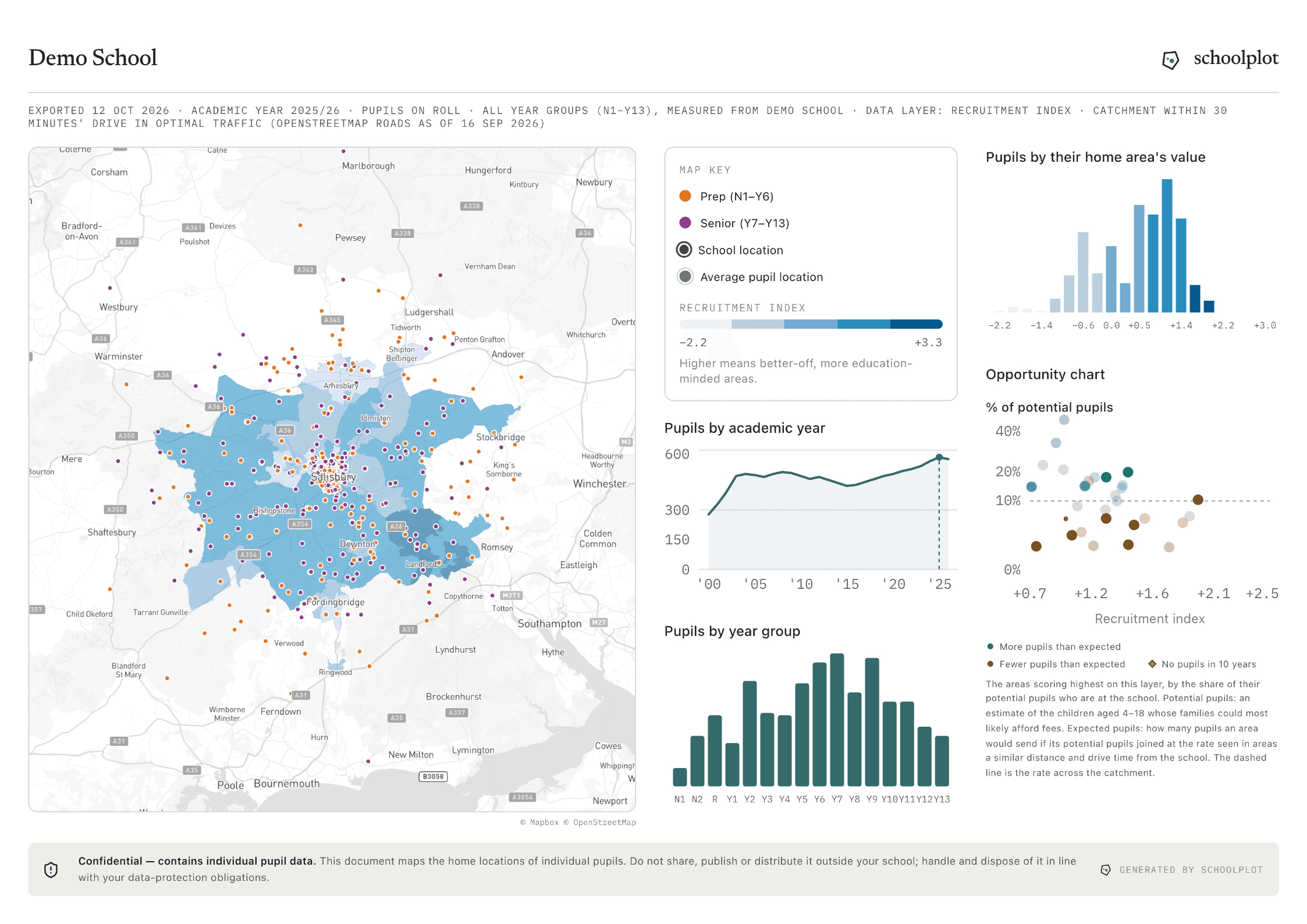Screen dimensions: 1307x924
Task: Click the tallest bar in home area value histogram
Action: (x=1167, y=246)
